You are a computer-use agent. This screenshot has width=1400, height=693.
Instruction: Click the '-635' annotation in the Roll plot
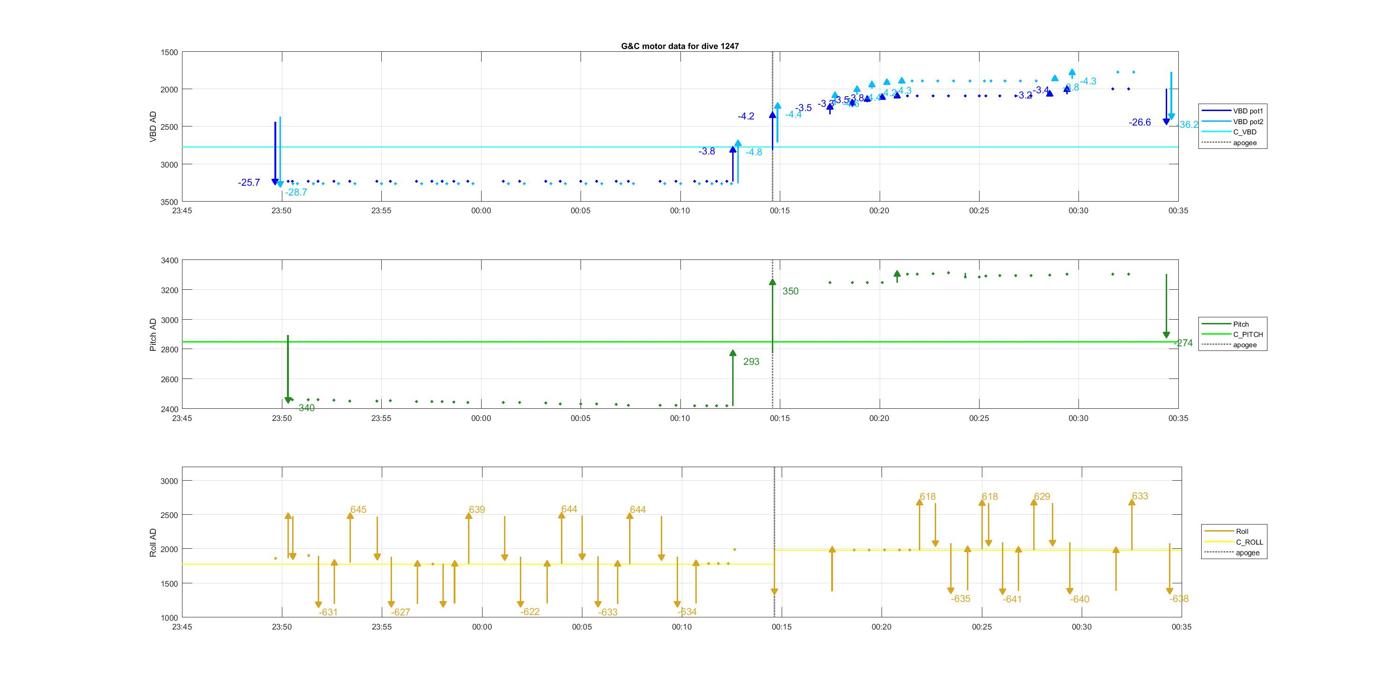point(960,599)
